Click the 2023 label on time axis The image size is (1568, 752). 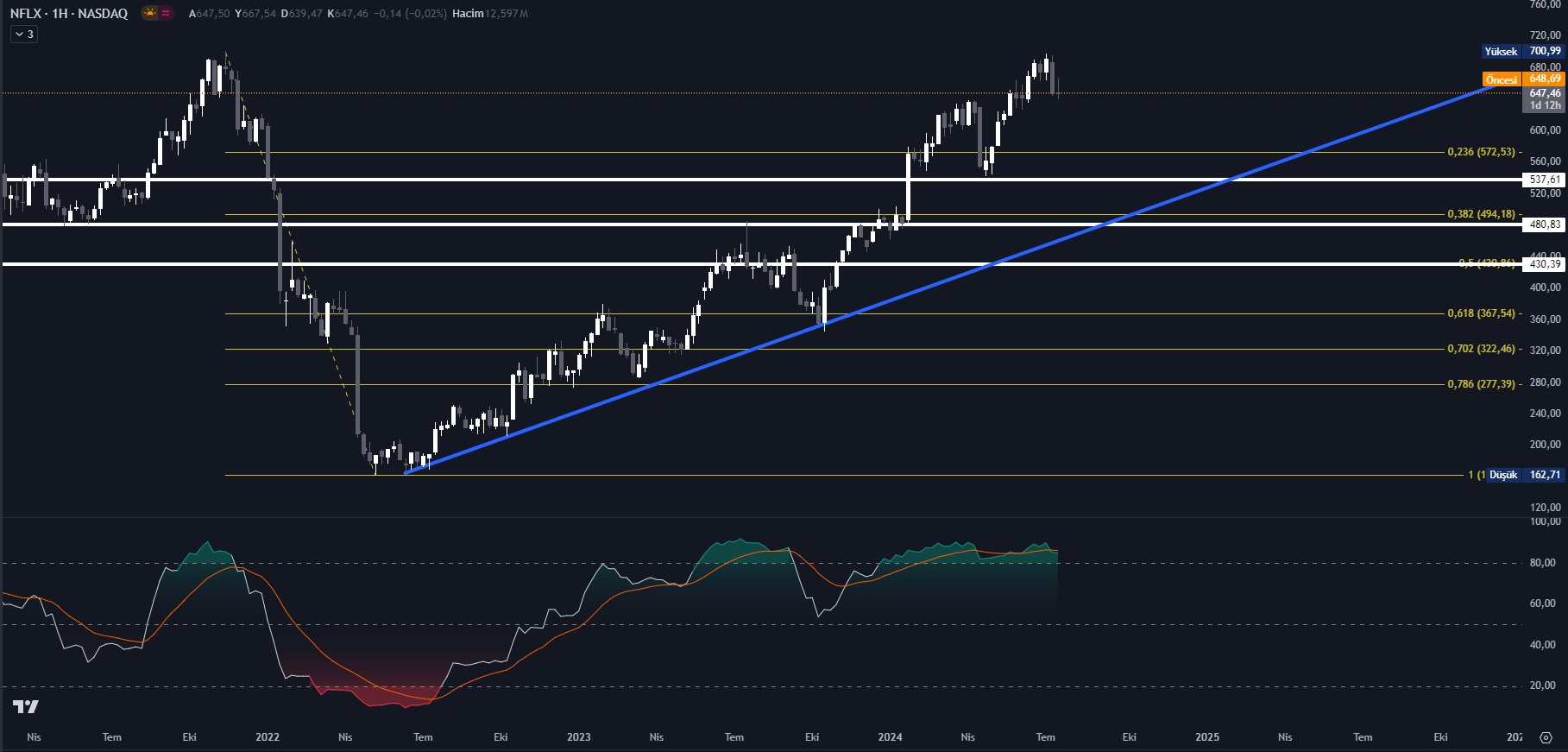579,737
